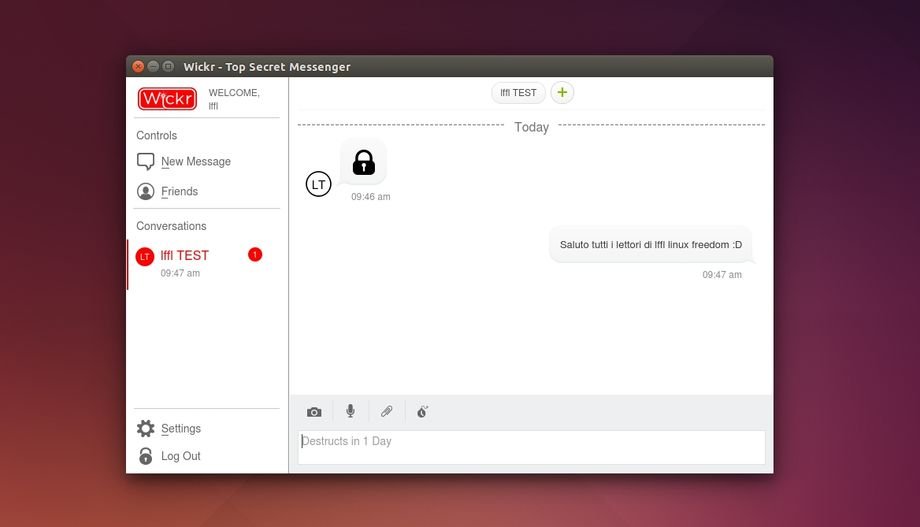The width and height of the screenshot is (920, 527).
Task: Click the sent message 'Saluto tutti i lettori'
Action: click(x=651, y=245)
